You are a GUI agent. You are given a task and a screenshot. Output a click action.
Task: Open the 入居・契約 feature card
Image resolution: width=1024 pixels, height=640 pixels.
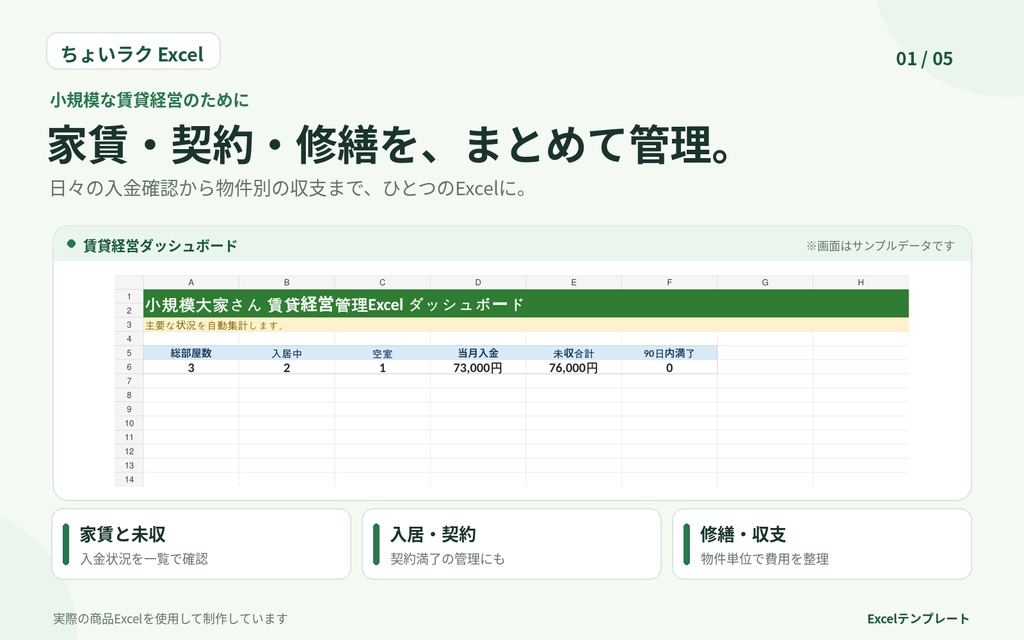(511, 544)
